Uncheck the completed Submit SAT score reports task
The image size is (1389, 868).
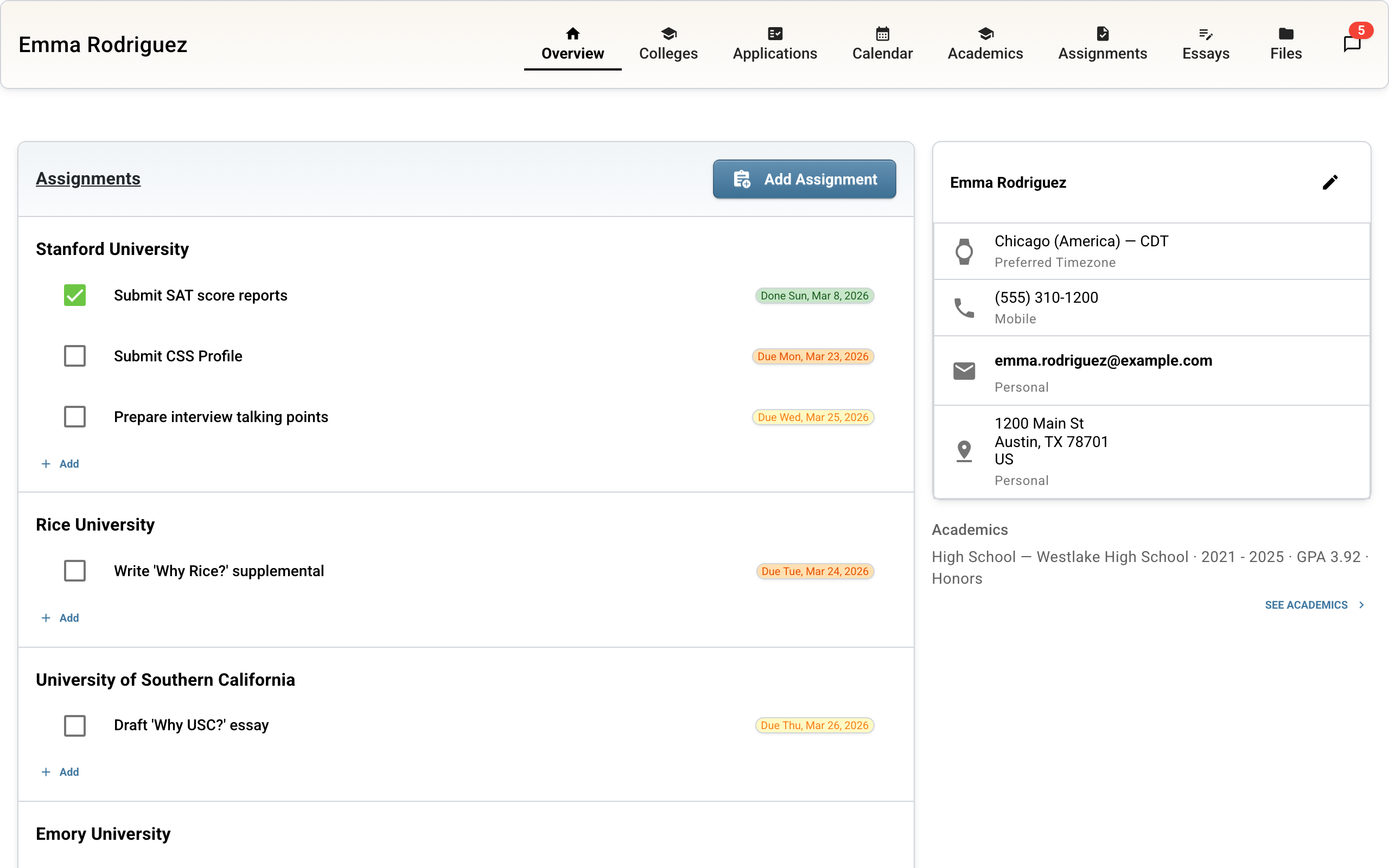coord(75,295)
